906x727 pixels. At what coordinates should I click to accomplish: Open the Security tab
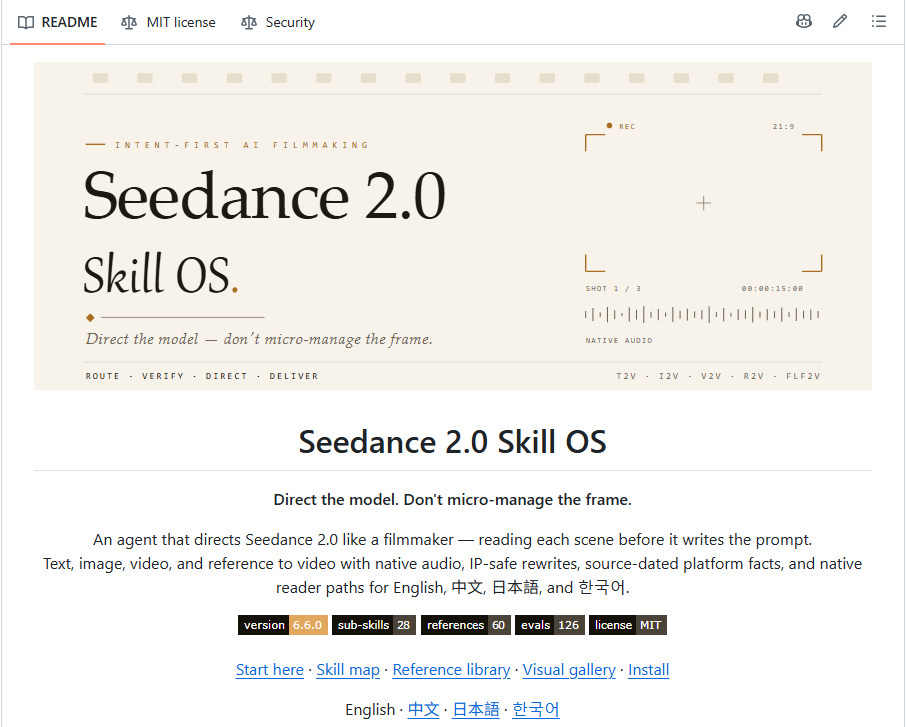278,23
